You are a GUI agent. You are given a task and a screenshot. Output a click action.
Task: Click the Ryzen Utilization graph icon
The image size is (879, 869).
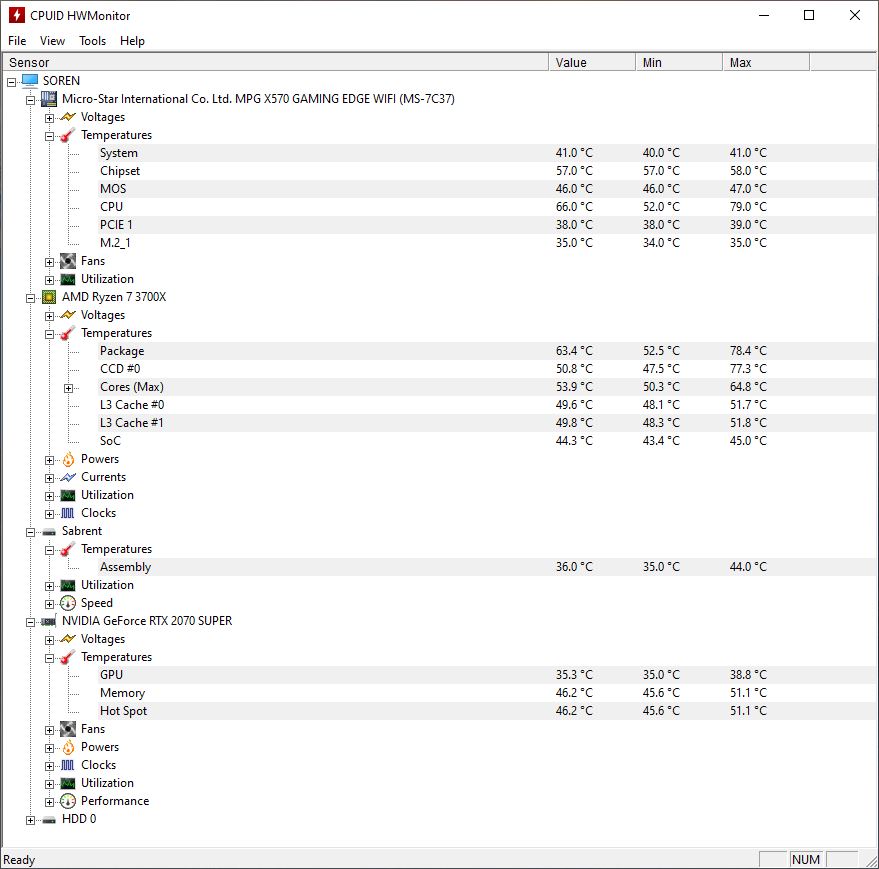(68, 495)
